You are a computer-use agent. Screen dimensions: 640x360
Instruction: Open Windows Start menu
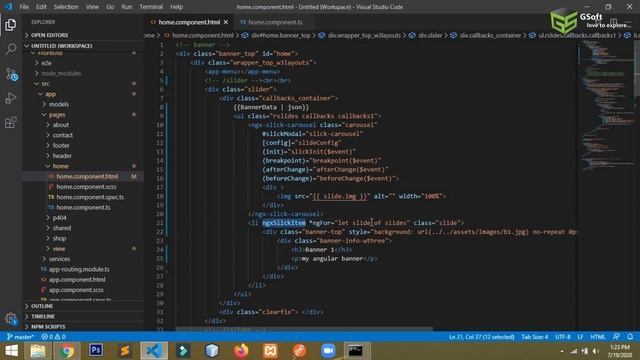click(11, 351)
